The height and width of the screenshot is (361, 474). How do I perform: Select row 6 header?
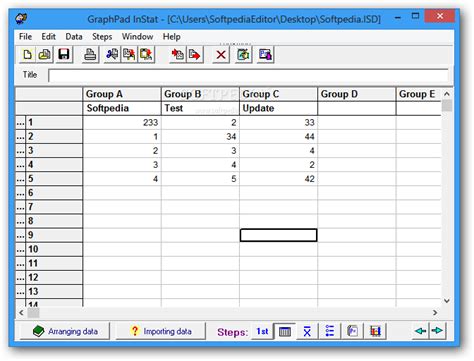pos(54,193)
